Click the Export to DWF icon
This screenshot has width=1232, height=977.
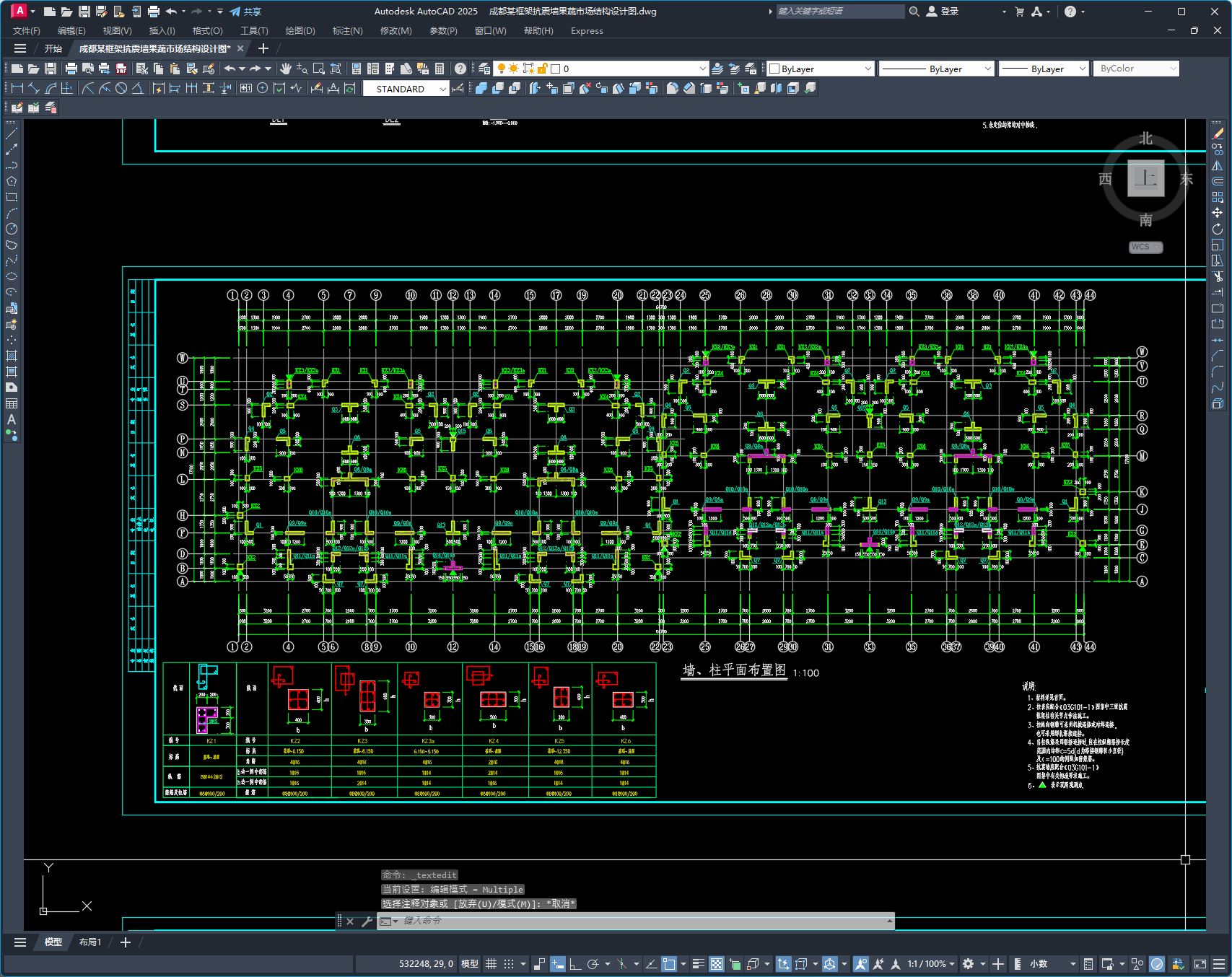[x=121, y=69]
